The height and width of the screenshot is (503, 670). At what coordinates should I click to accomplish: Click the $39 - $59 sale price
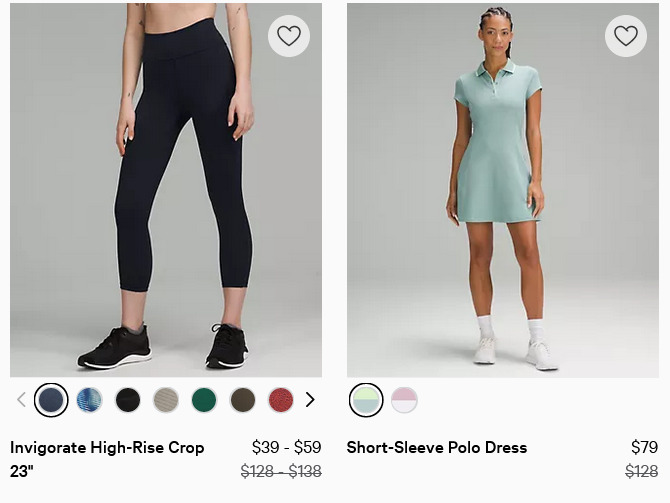[x=286, y=447]
